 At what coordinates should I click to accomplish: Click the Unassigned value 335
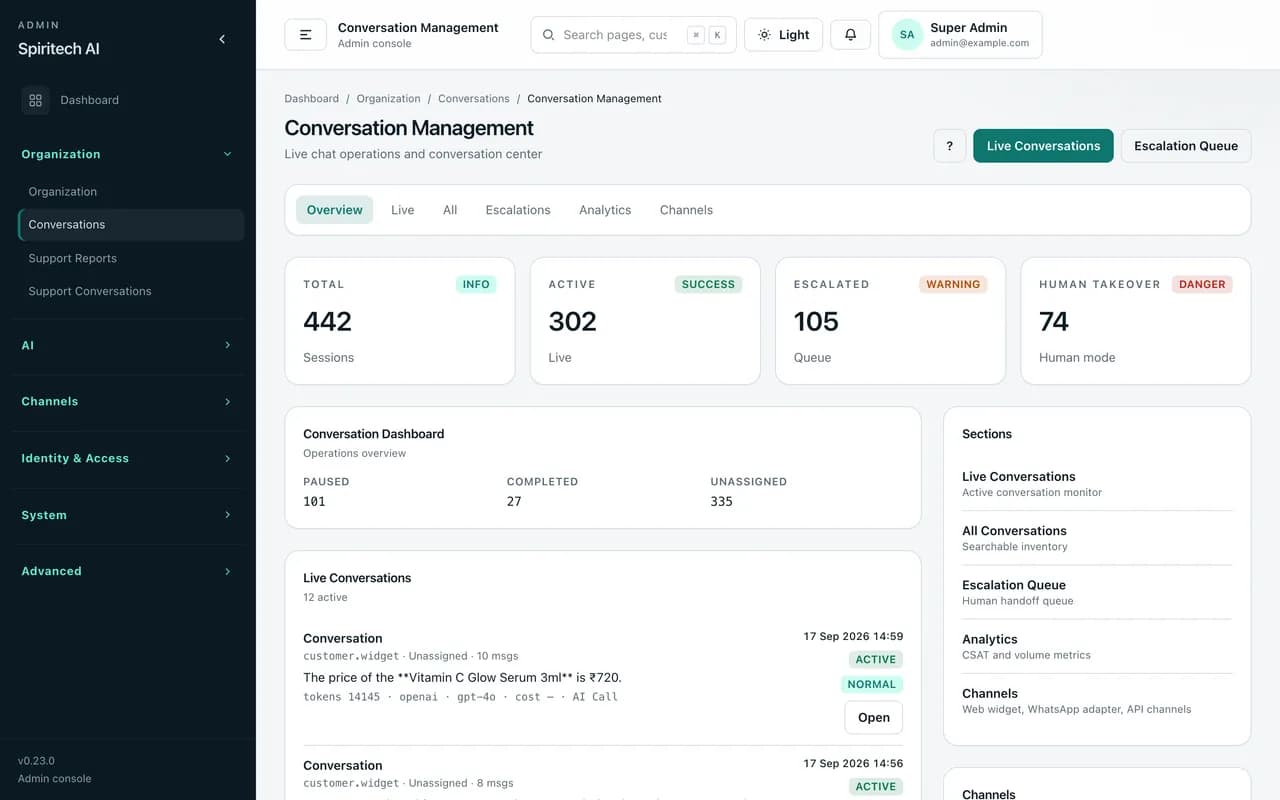pos(722,502)
